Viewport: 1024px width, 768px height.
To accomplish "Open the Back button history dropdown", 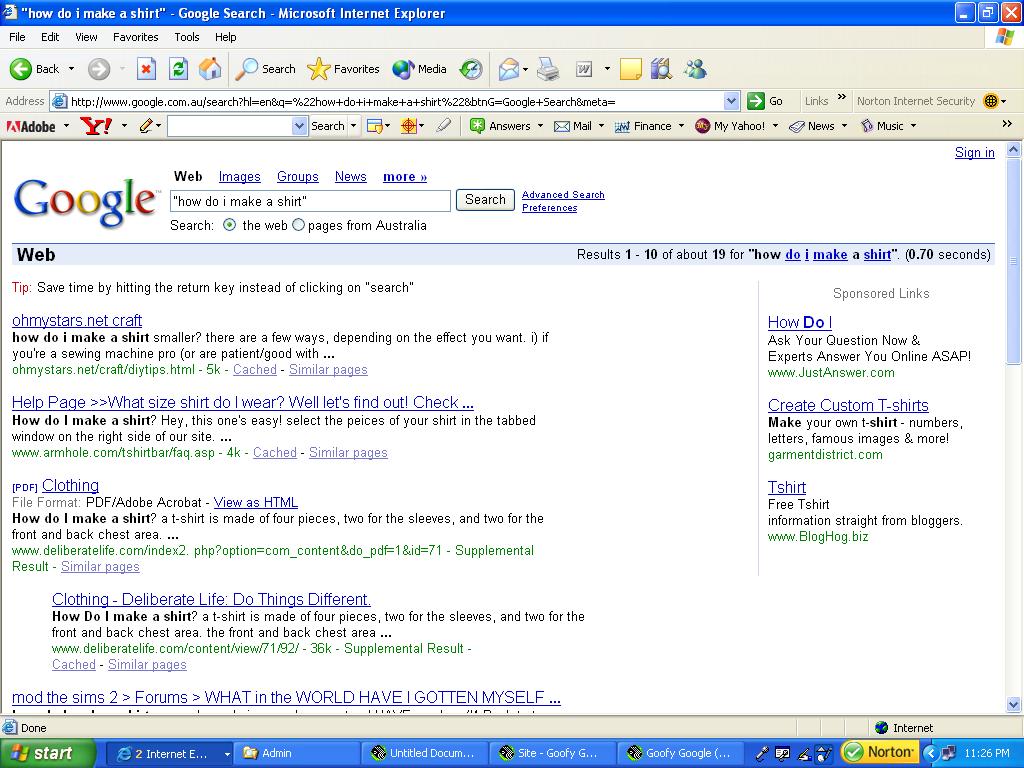I will [70, 69].
